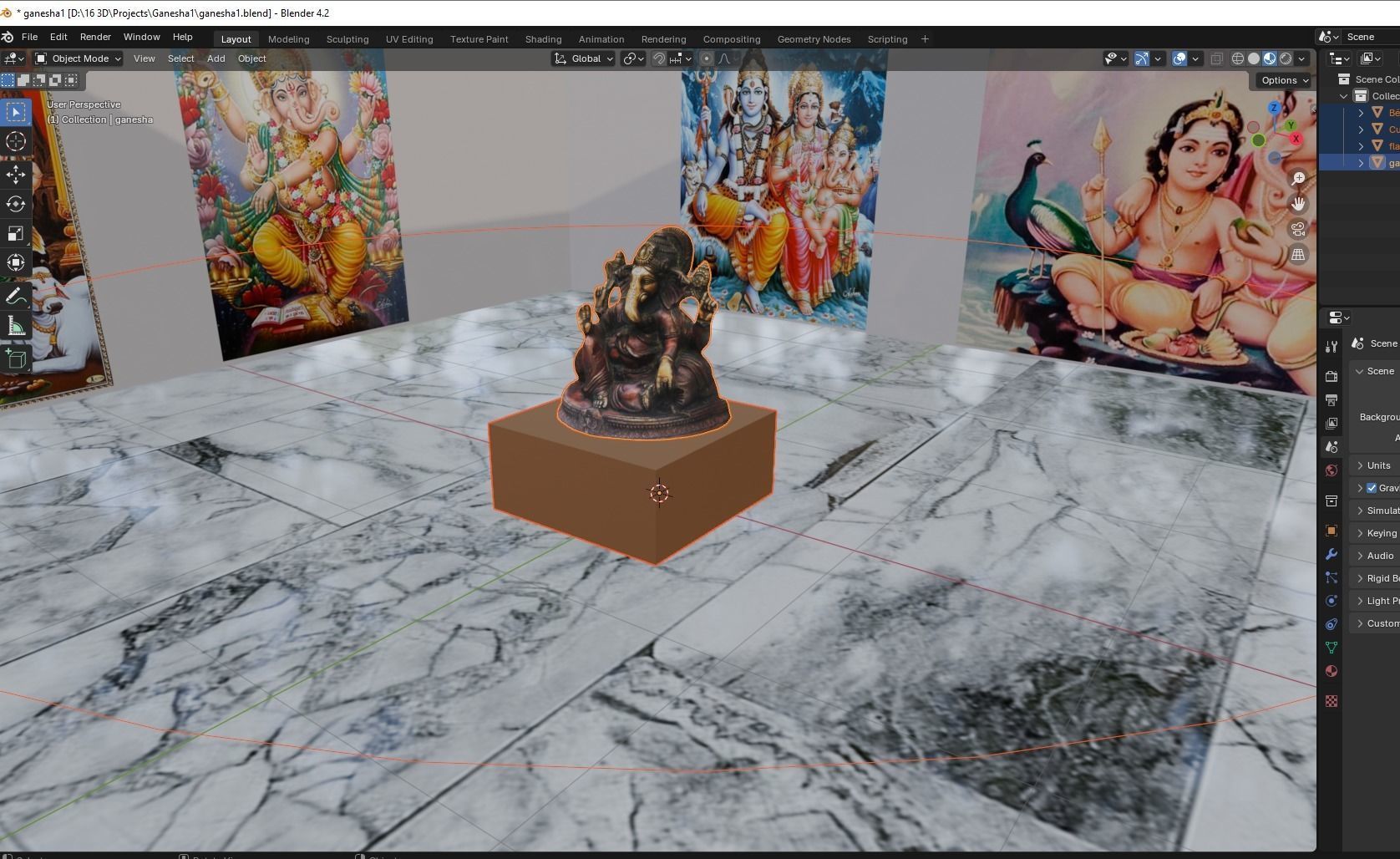Toggle viewport gizmos display
The image size is (1400, 859).
click(x=1142, y=58)
